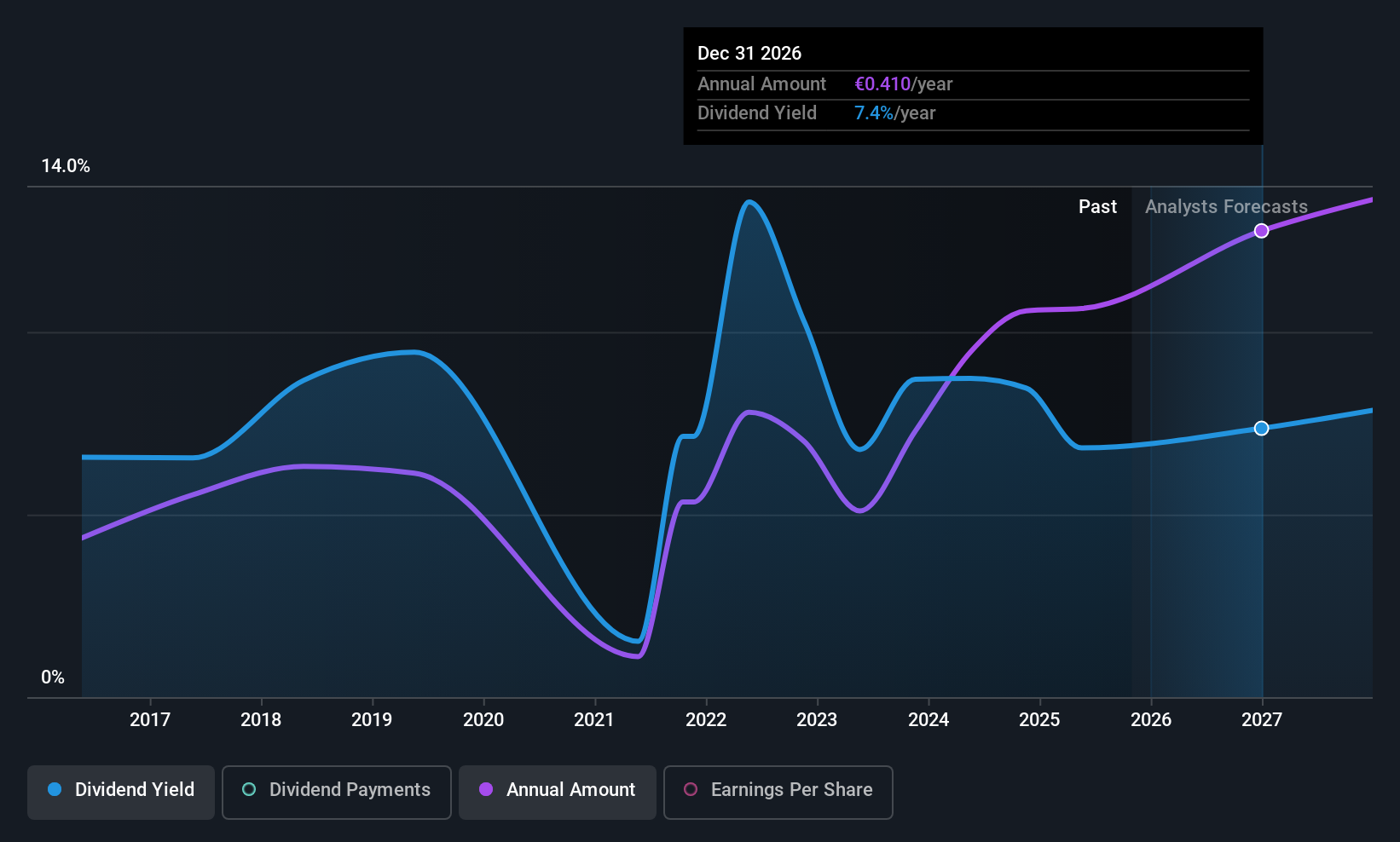Click the teal Dividend Payments circle icon

point(248,790)
